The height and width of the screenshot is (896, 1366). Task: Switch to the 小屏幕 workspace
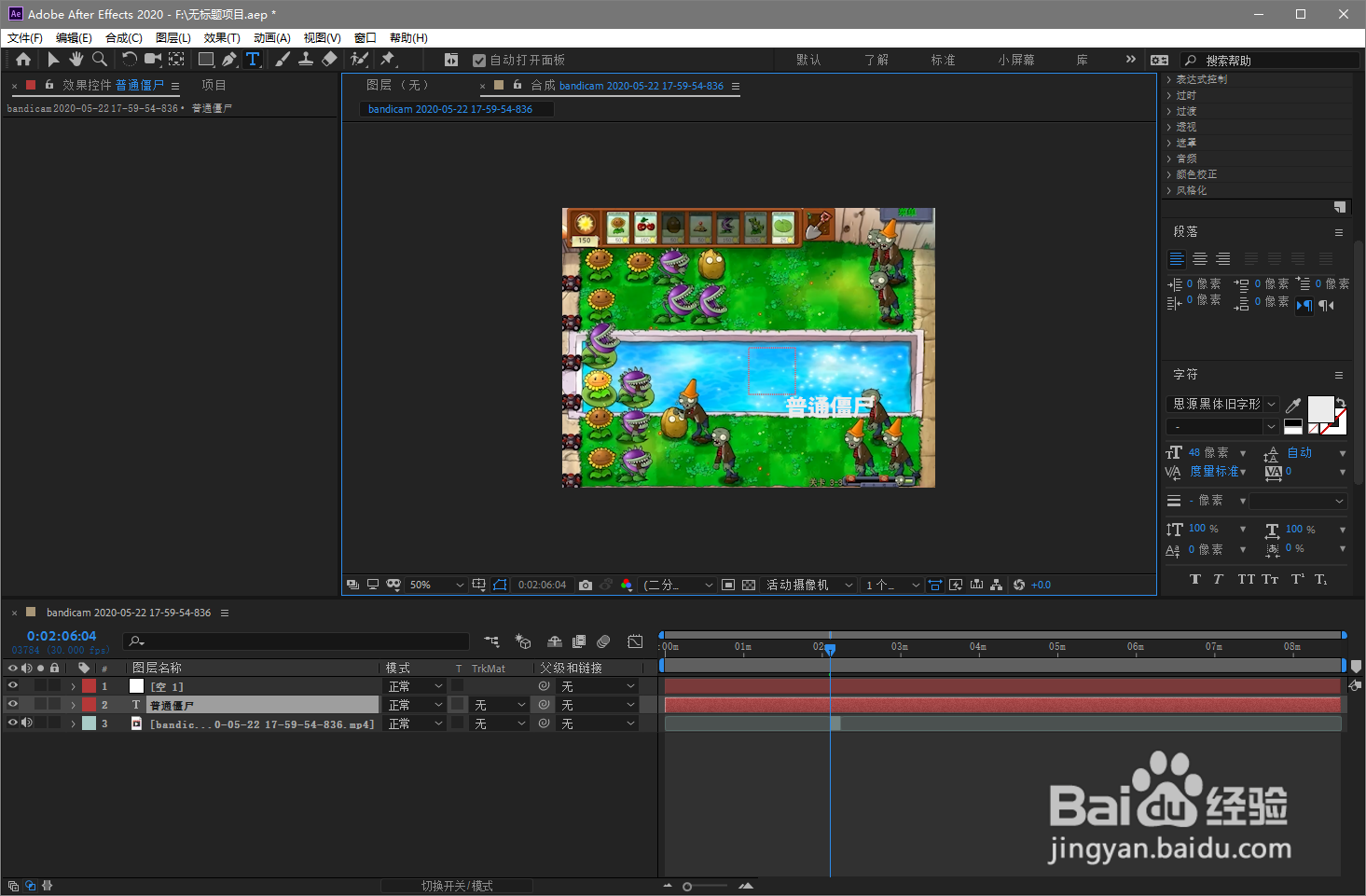[1016, 60]
